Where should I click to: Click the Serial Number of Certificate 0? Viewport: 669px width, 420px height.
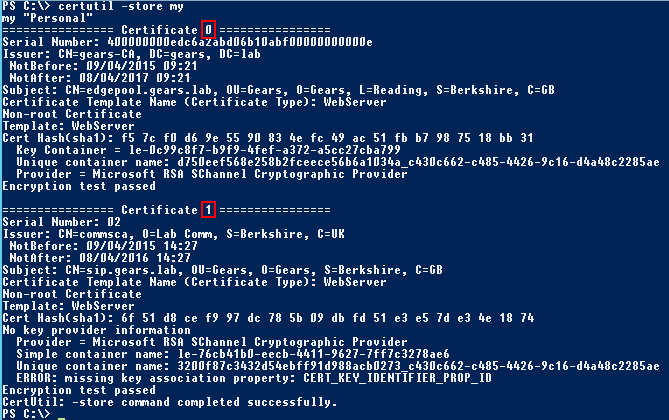tap(240, 42)
